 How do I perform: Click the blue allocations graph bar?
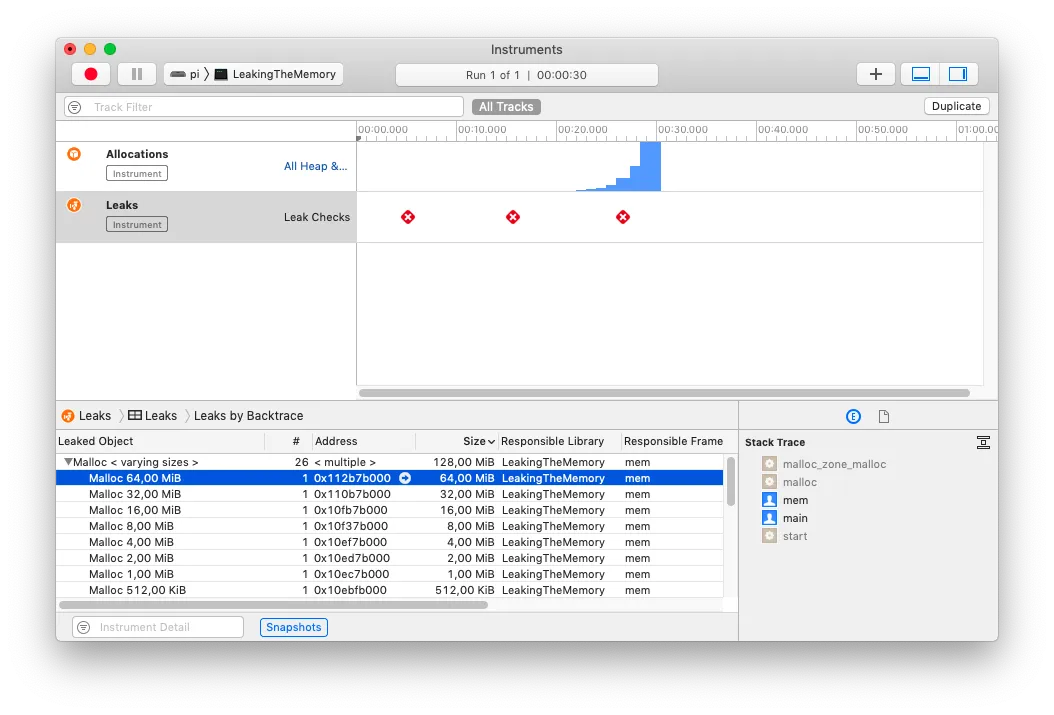[650, 167]
